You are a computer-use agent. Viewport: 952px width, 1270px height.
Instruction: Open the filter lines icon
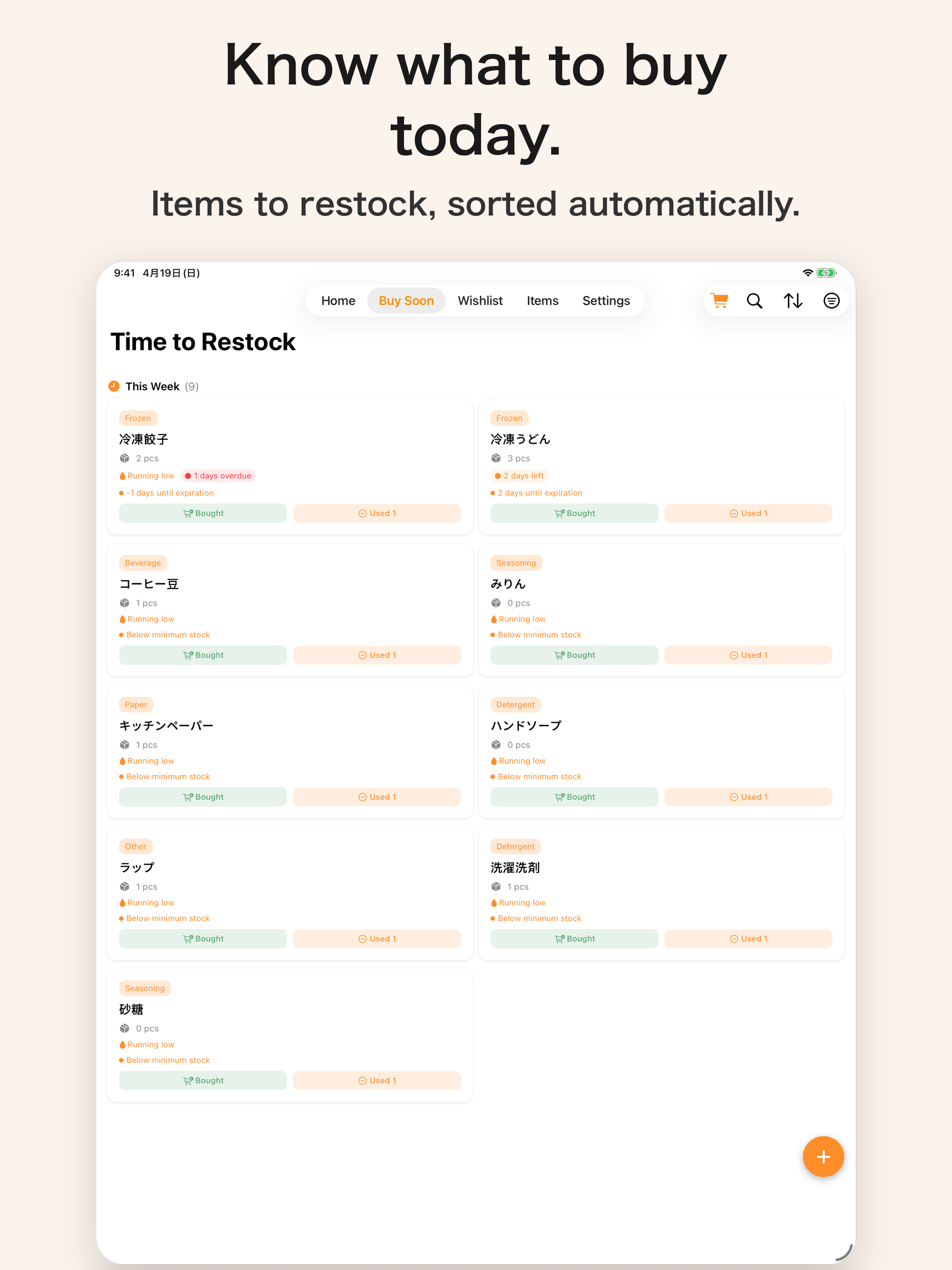(832, 301)
